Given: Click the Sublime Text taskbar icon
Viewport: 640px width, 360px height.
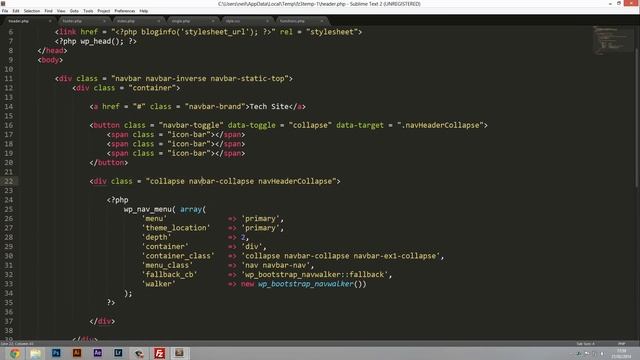Looking at the screenshot, I should point(179,353).
